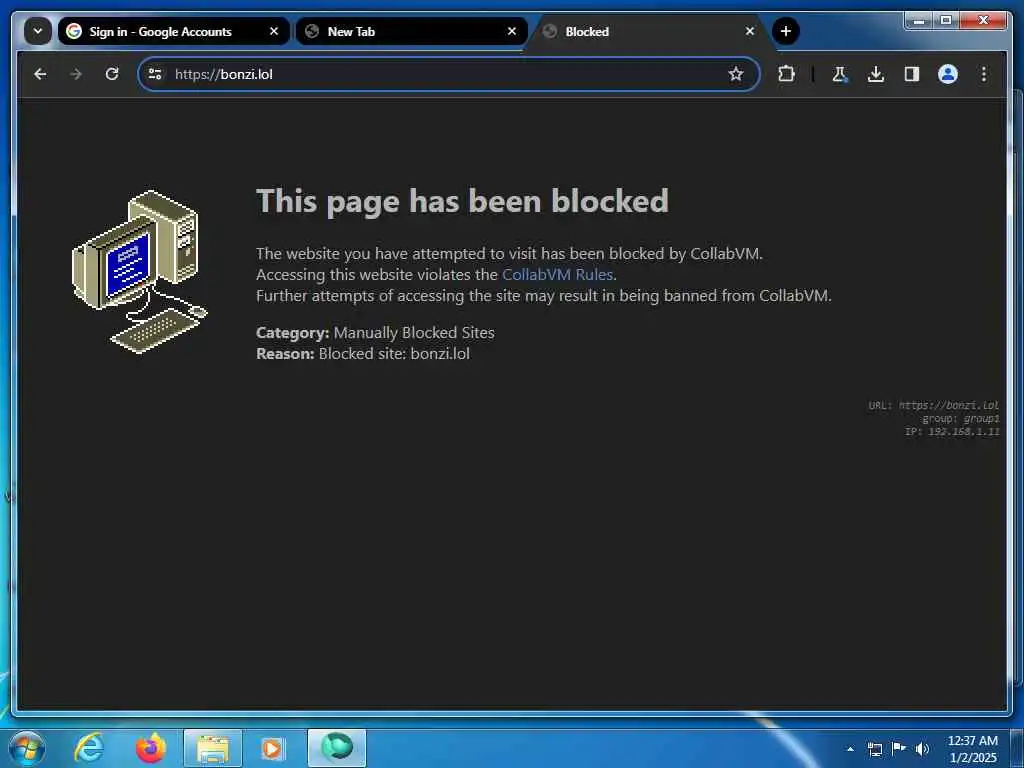
Task: Toggle the browser side panel
Action: 912,74
